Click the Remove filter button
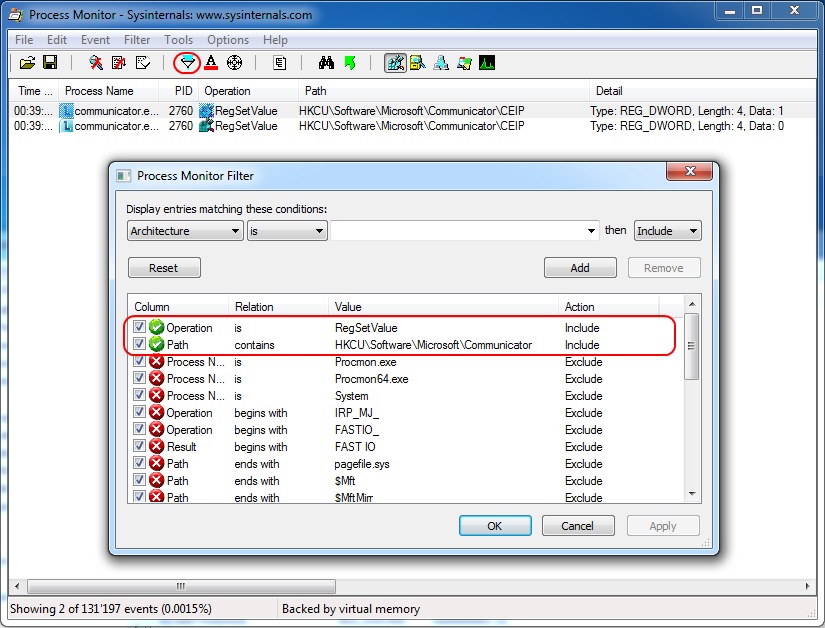825x628 pixels. tap(664, 268)
